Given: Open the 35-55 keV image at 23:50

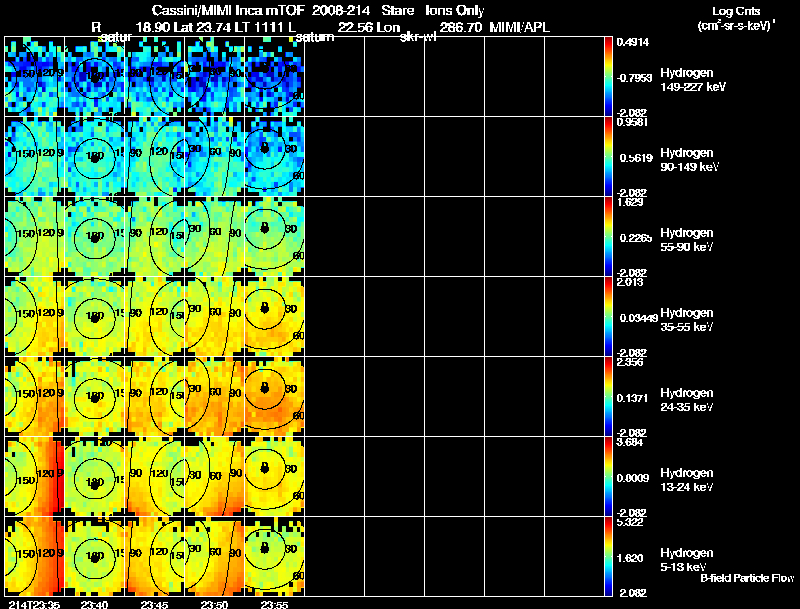Looking at the screenshot, I should [x=213, y=316].
